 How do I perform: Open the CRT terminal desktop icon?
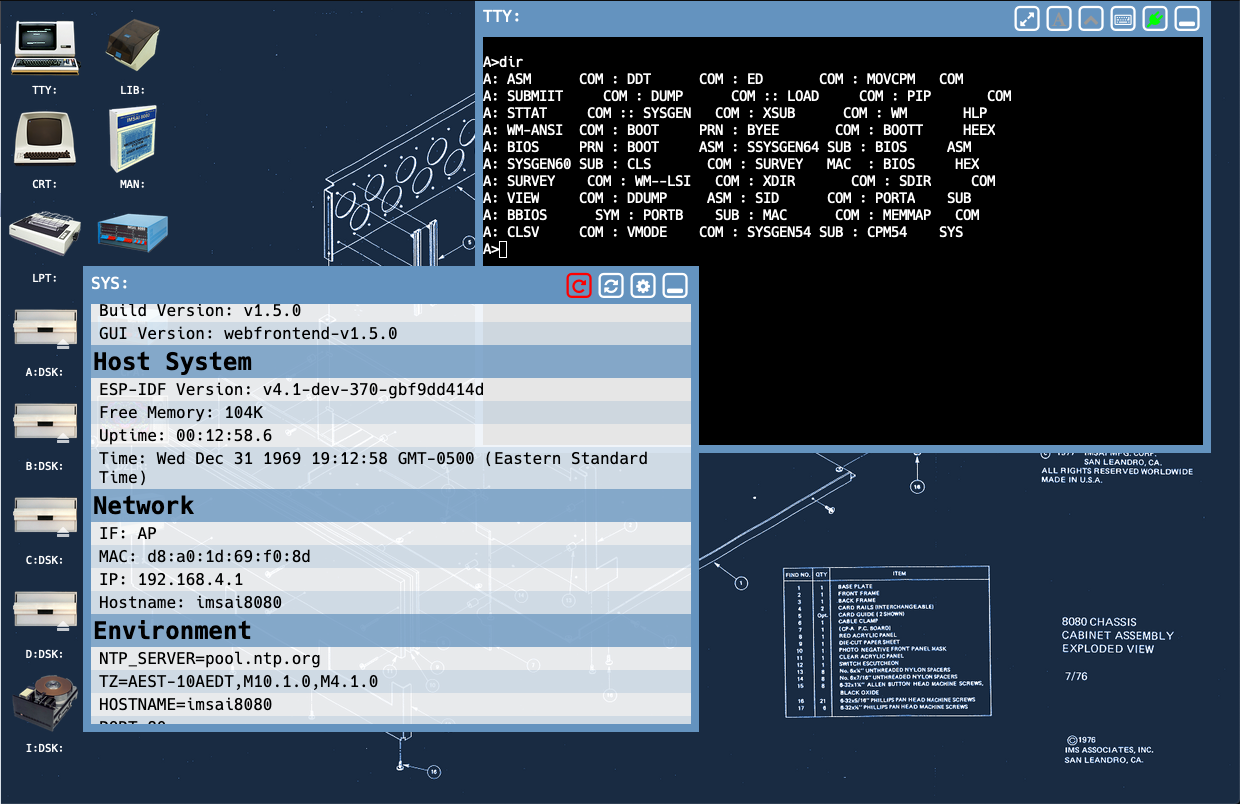(45, 138)
